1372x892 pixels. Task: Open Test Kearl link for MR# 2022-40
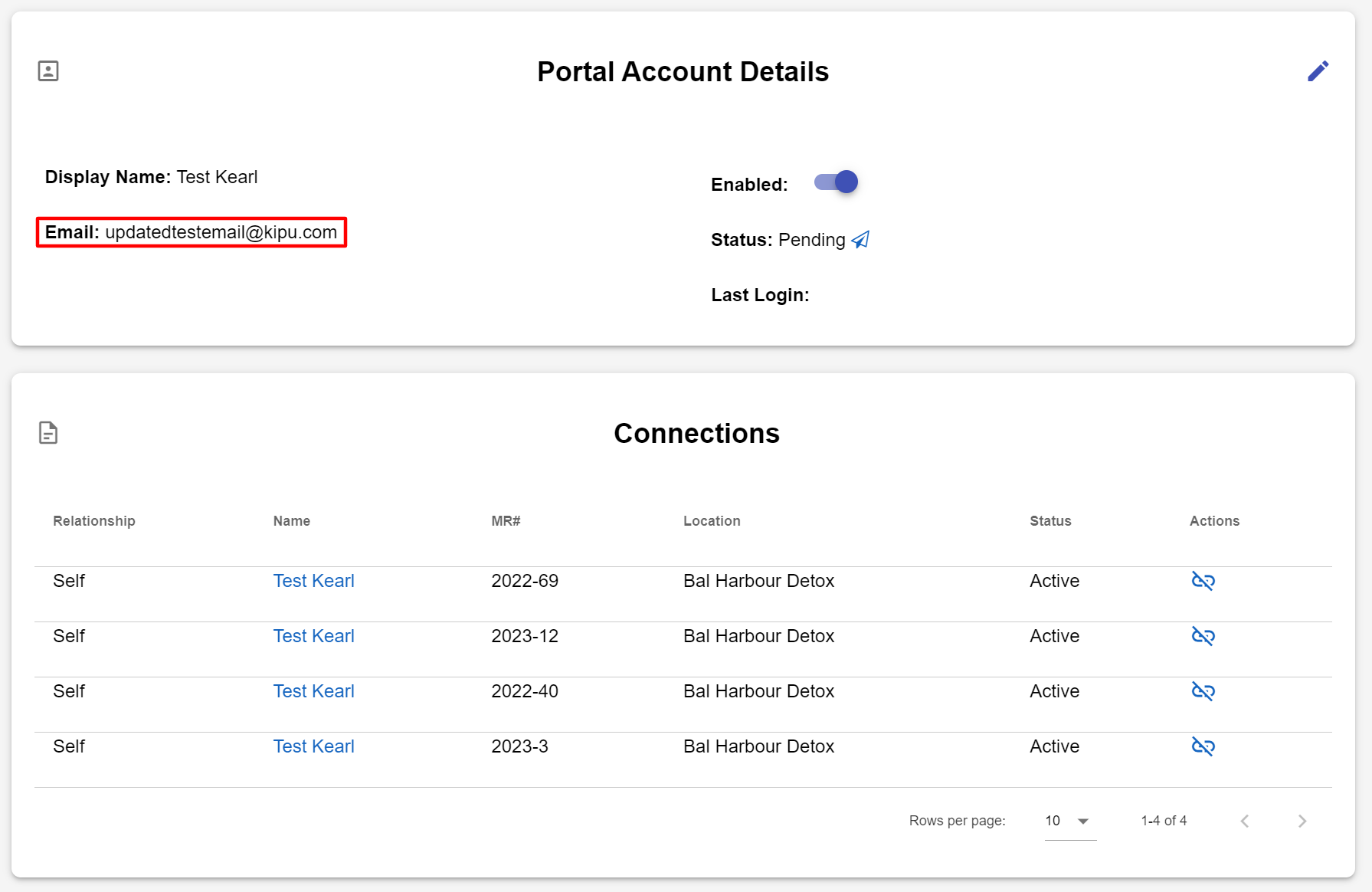point(313,691)
